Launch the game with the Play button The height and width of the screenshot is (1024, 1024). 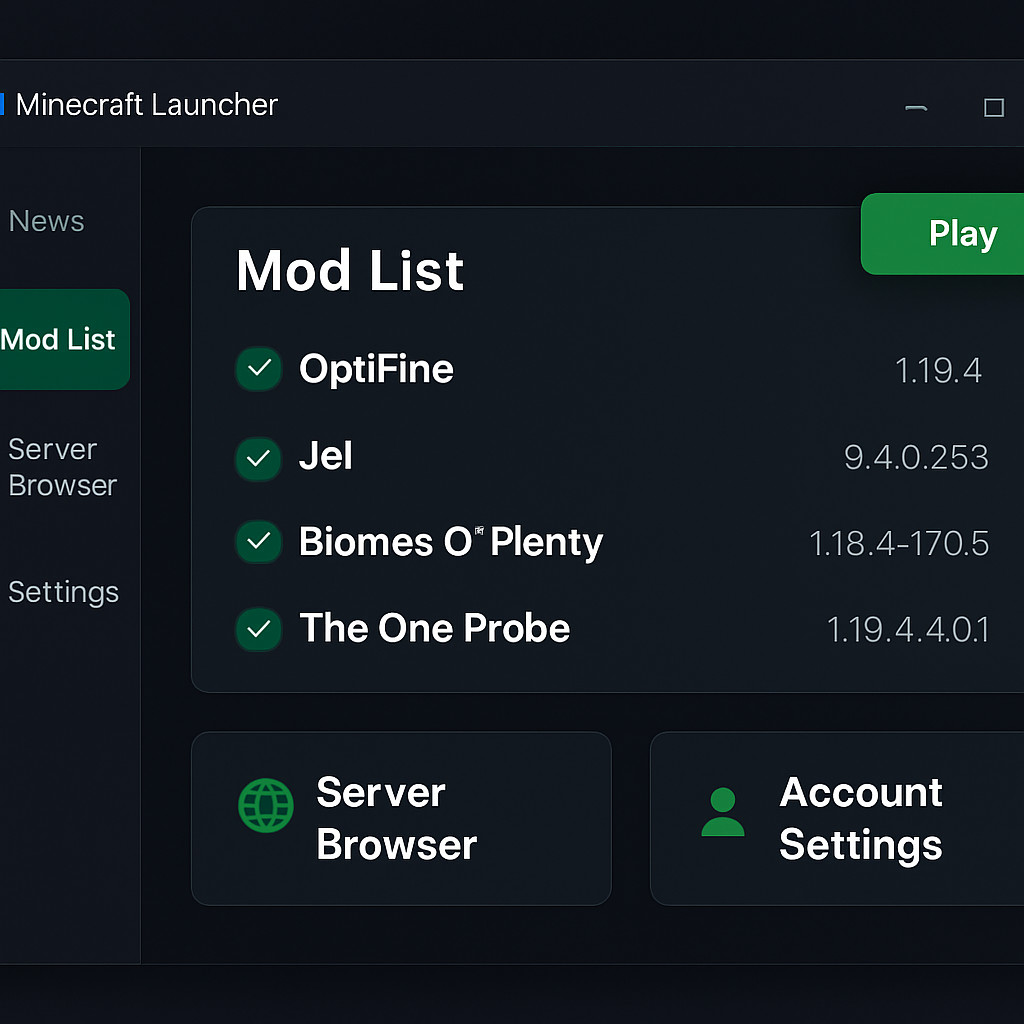tap(942, 234)
